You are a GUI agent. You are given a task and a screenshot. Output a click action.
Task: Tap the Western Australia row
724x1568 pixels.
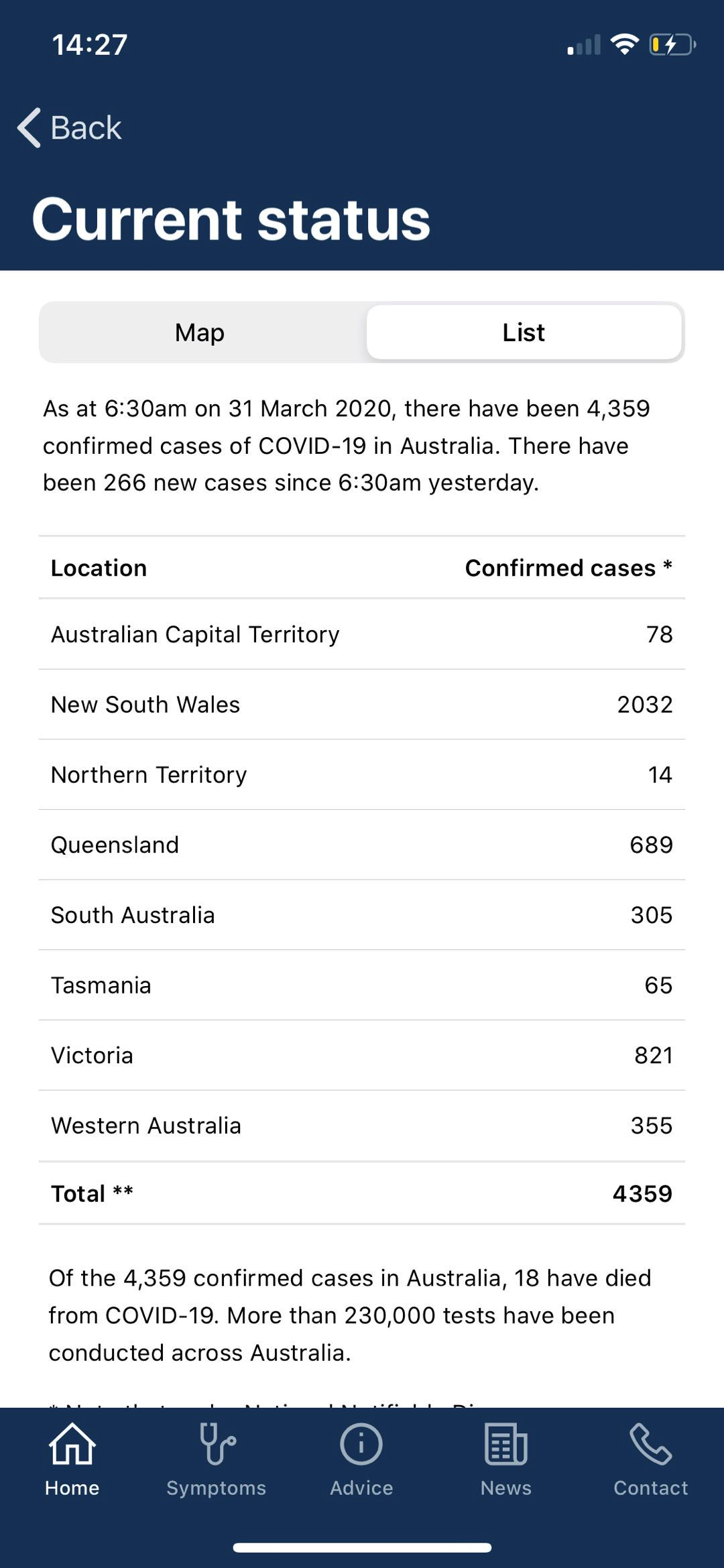click(x=362, y=1126)
